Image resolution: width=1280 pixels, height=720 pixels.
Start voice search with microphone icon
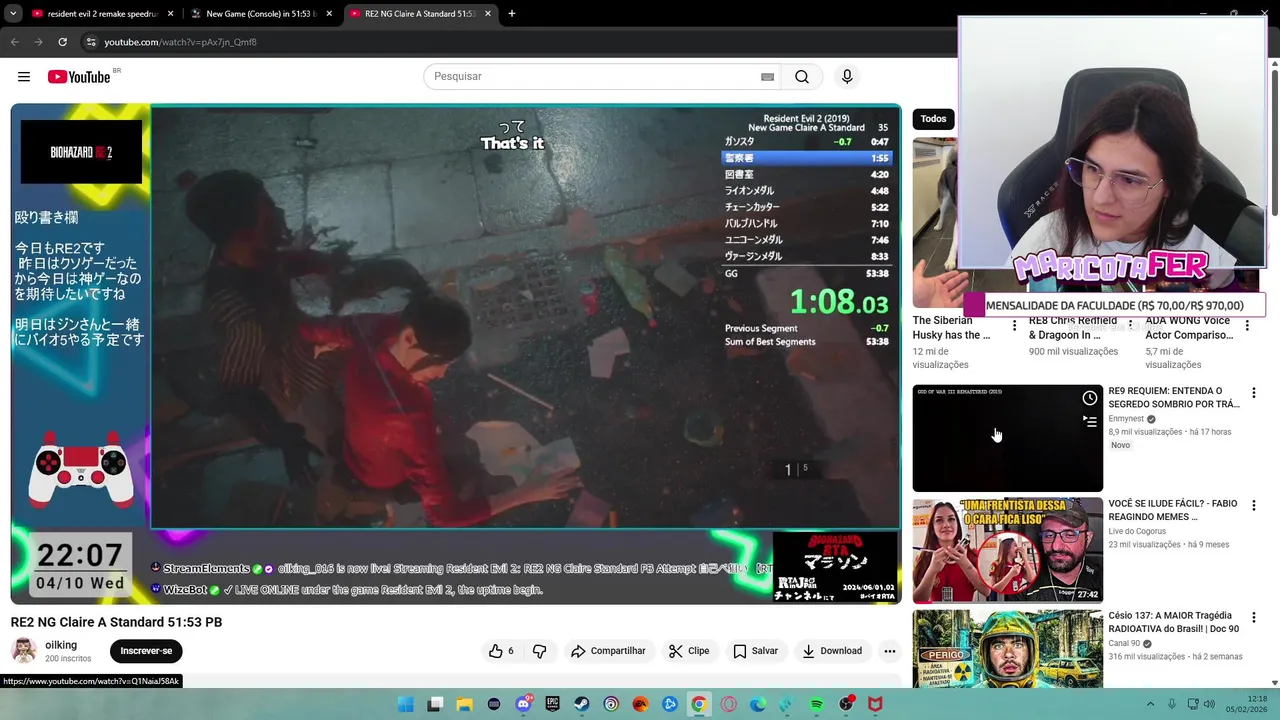tap(847, 77)
